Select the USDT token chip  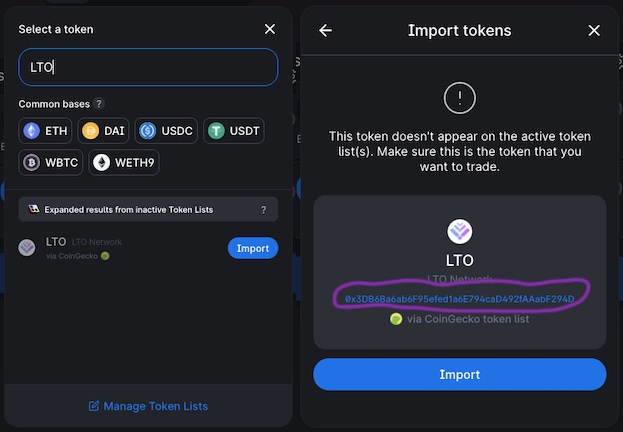click(x=234, y=131)
